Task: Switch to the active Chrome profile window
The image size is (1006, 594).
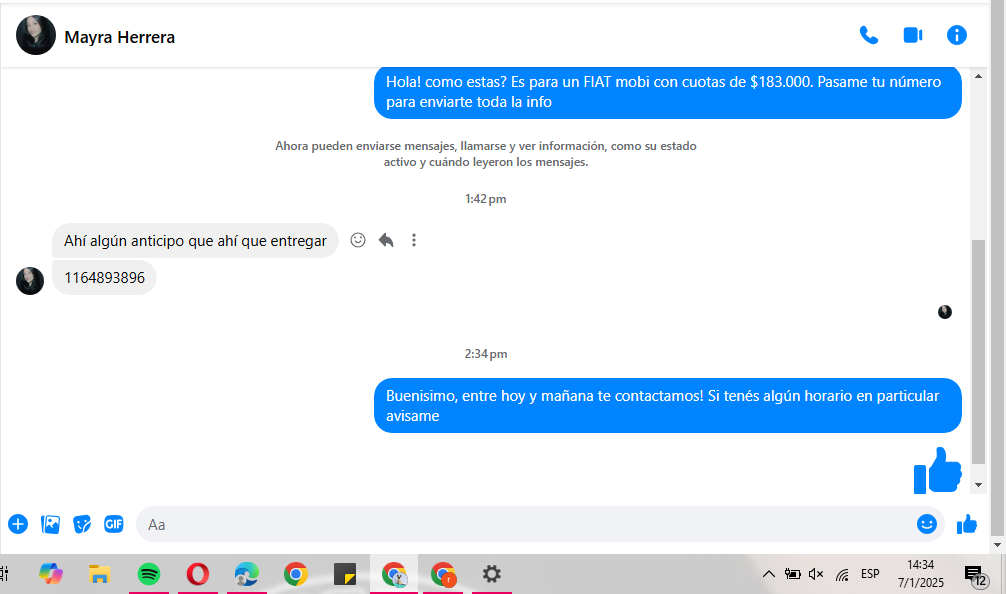Action: tap(394, 573)
